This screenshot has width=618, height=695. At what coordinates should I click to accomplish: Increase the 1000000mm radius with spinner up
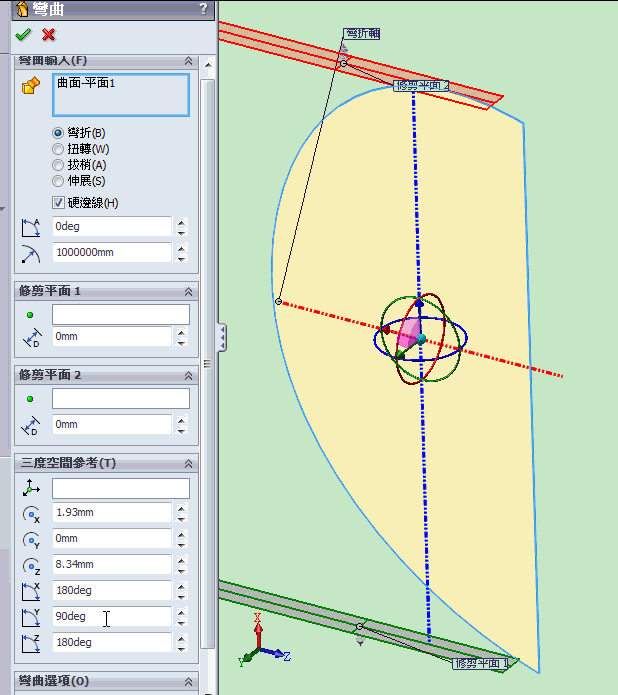click(x=181, y=249)
